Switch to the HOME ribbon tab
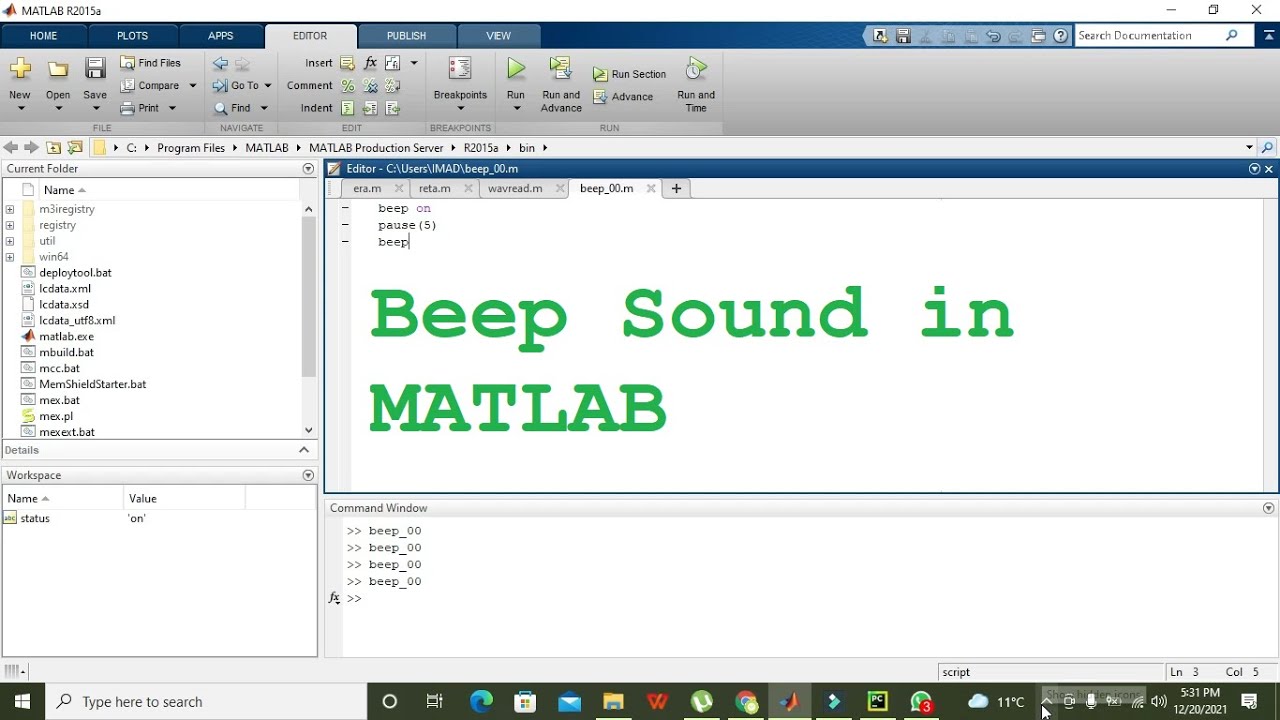 44,36
